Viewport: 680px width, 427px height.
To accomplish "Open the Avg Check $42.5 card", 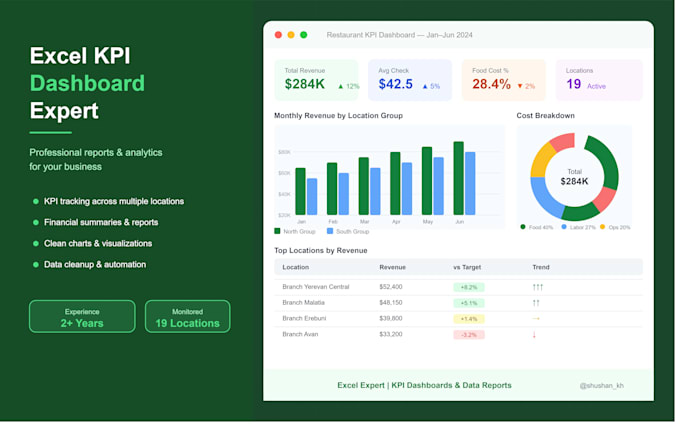I will tap(410, 80).
